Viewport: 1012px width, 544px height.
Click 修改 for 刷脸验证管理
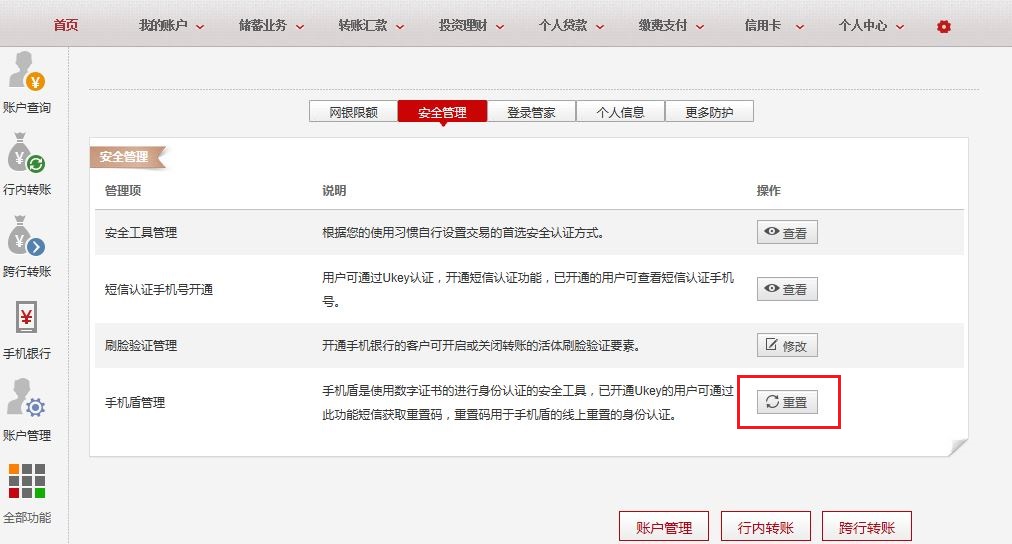787,345
